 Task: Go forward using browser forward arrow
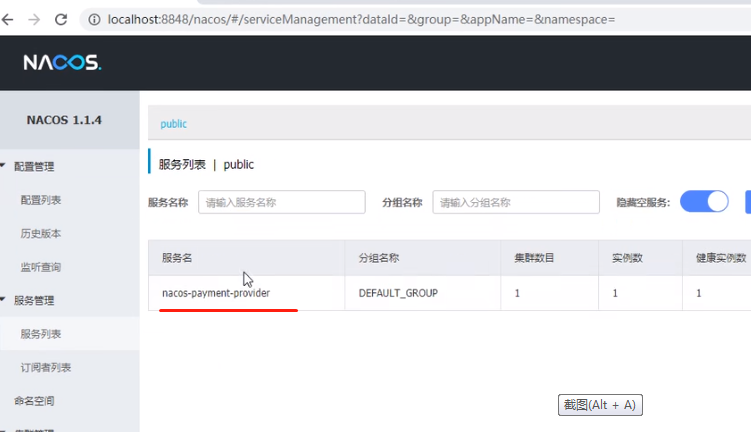pyautogui.click(x=34, y=20)
